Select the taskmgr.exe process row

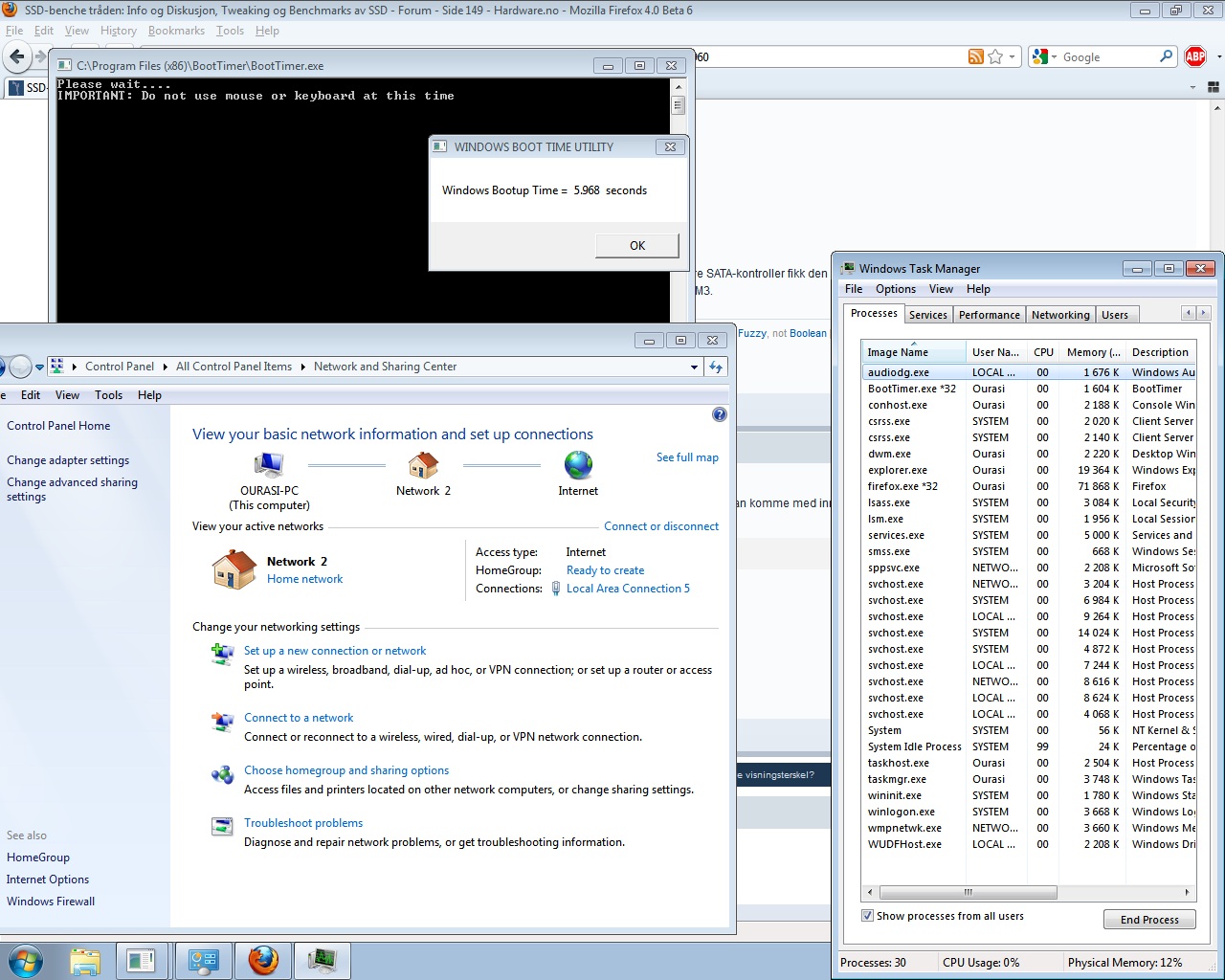pos(1029,779)
